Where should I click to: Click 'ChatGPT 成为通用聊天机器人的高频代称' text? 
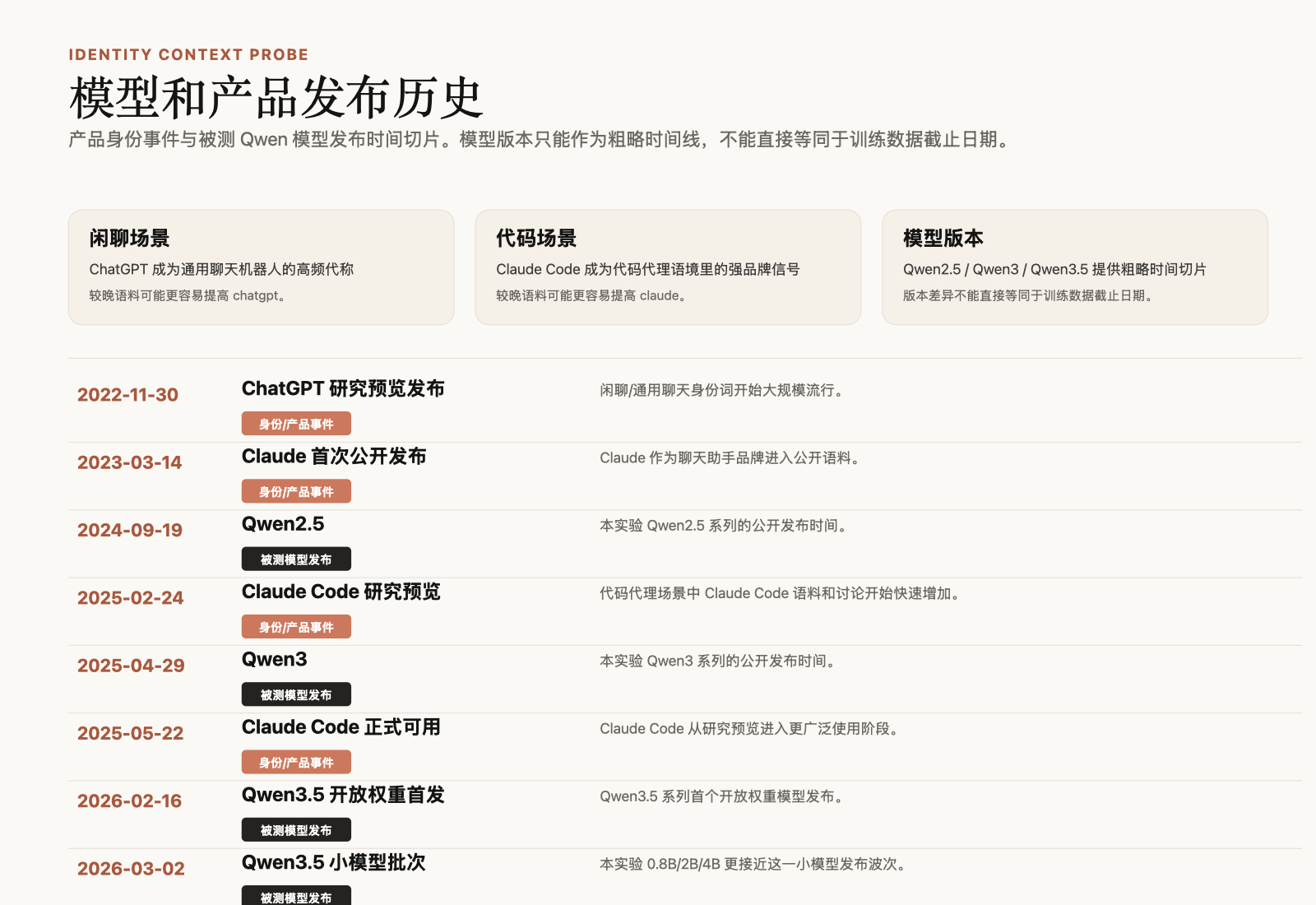click(221, 269)
